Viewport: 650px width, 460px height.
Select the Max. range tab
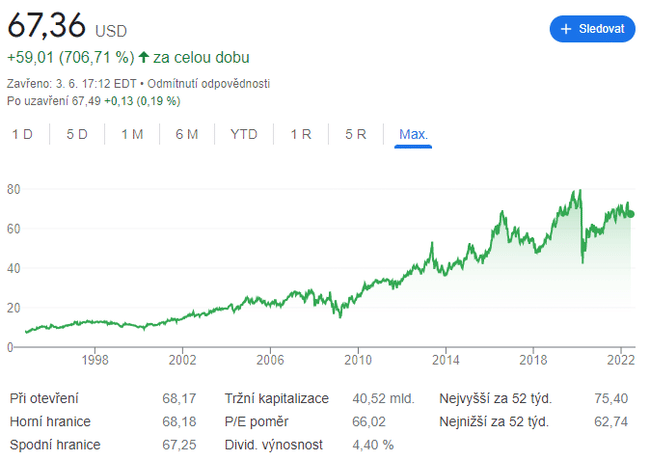[413, 134]
